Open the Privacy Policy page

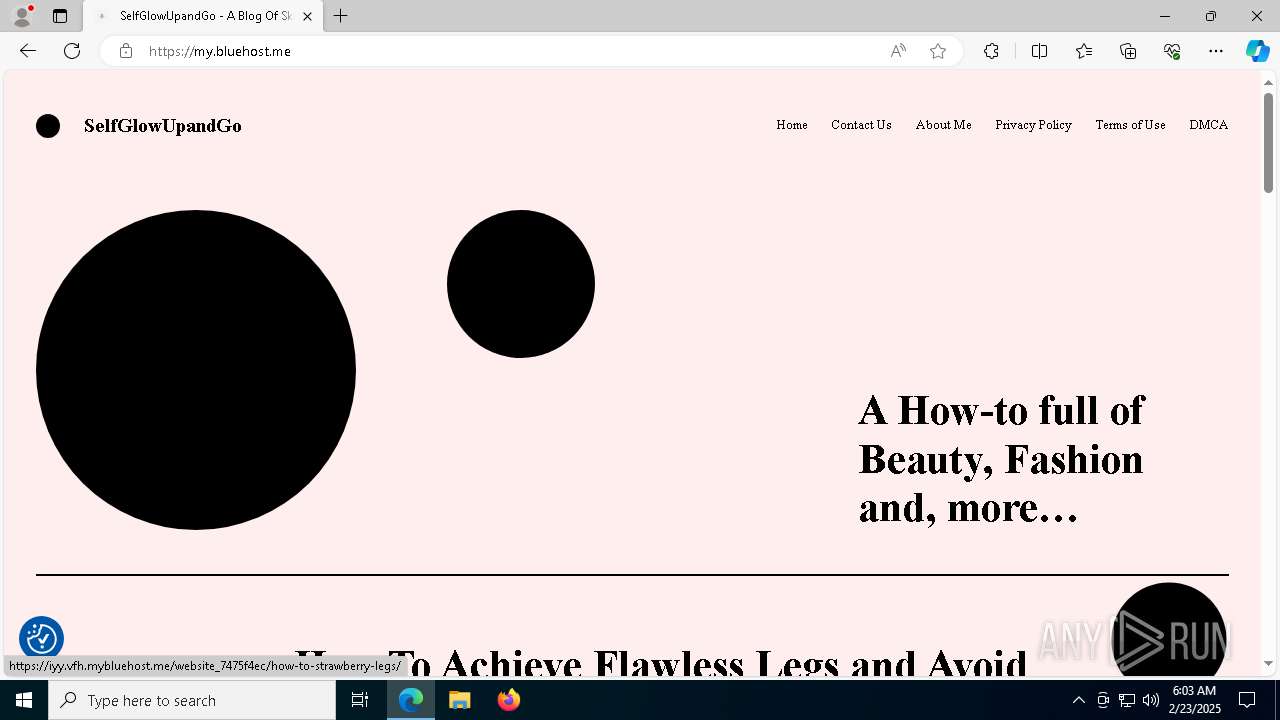point(1033,125)
